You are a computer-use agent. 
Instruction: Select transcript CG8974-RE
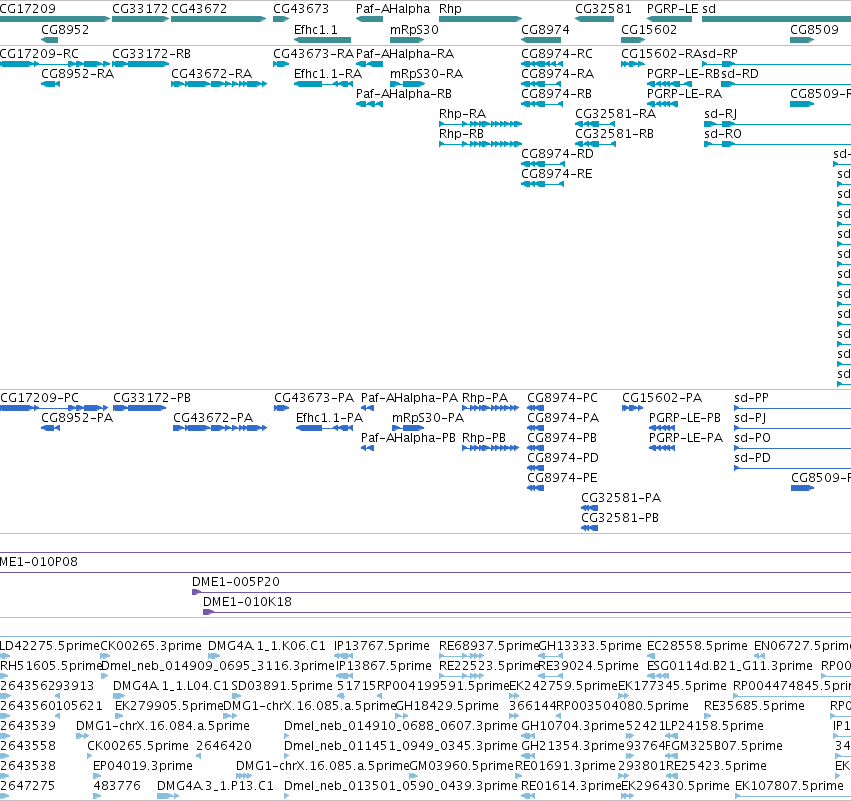(x=557, y=174)
